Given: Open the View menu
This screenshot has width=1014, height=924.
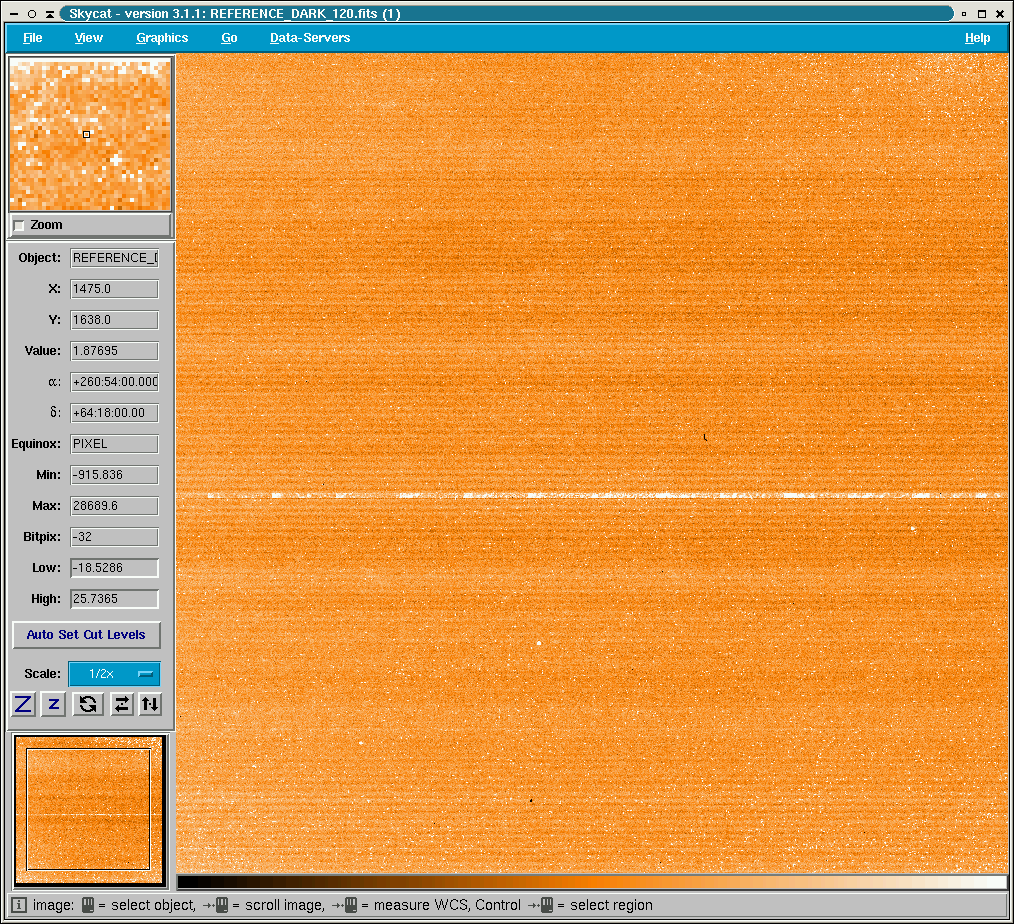Looking at the screenshot, I should [89, 38].
